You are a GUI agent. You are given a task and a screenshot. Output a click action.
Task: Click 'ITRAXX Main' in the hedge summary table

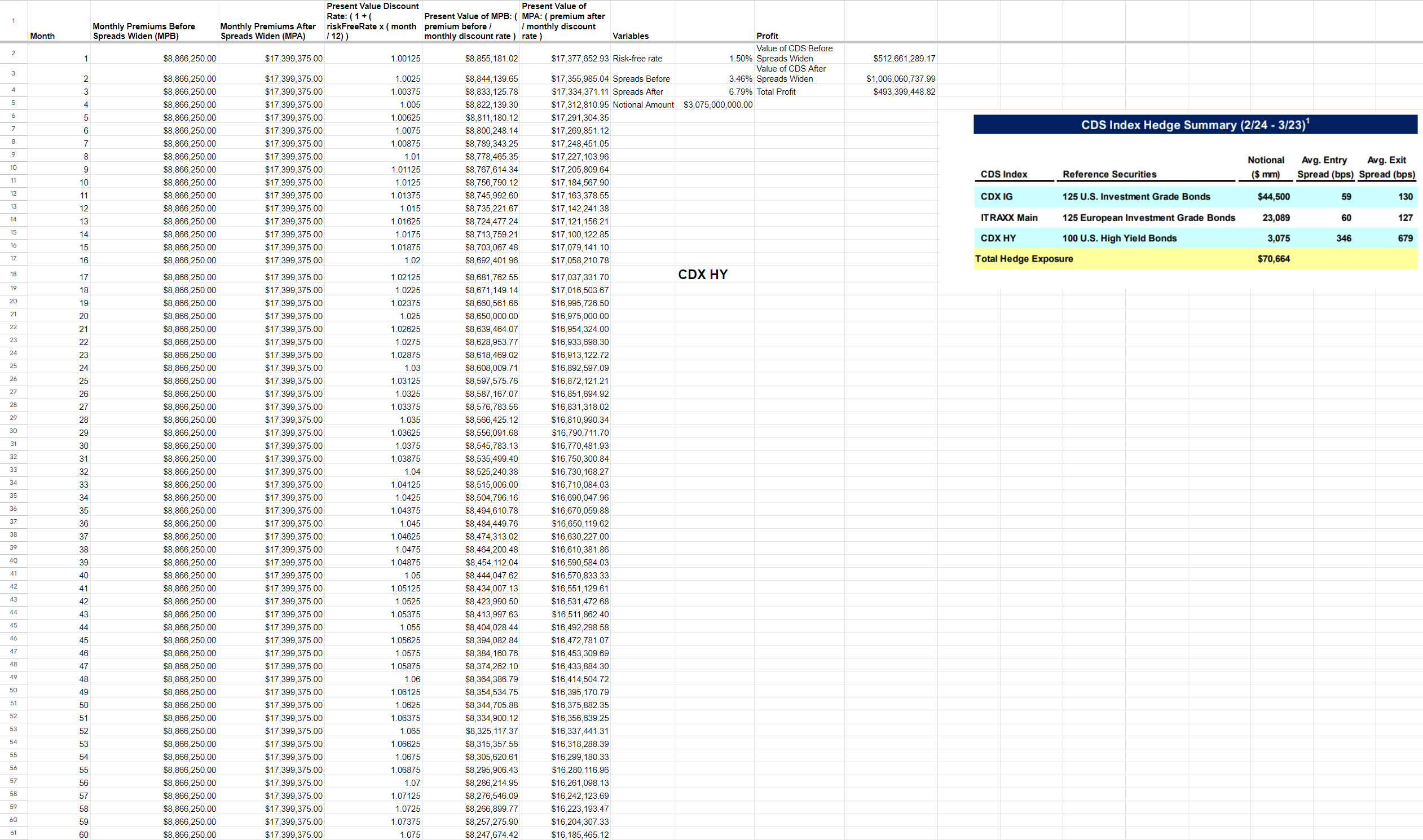coord(1008,218)
